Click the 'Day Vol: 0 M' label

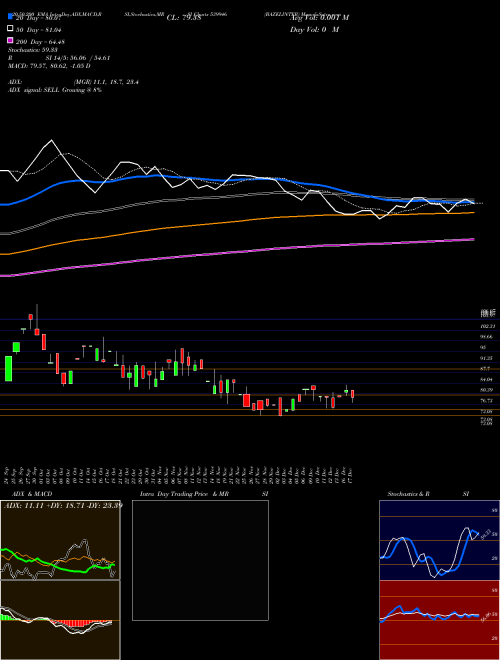point(314,29)
